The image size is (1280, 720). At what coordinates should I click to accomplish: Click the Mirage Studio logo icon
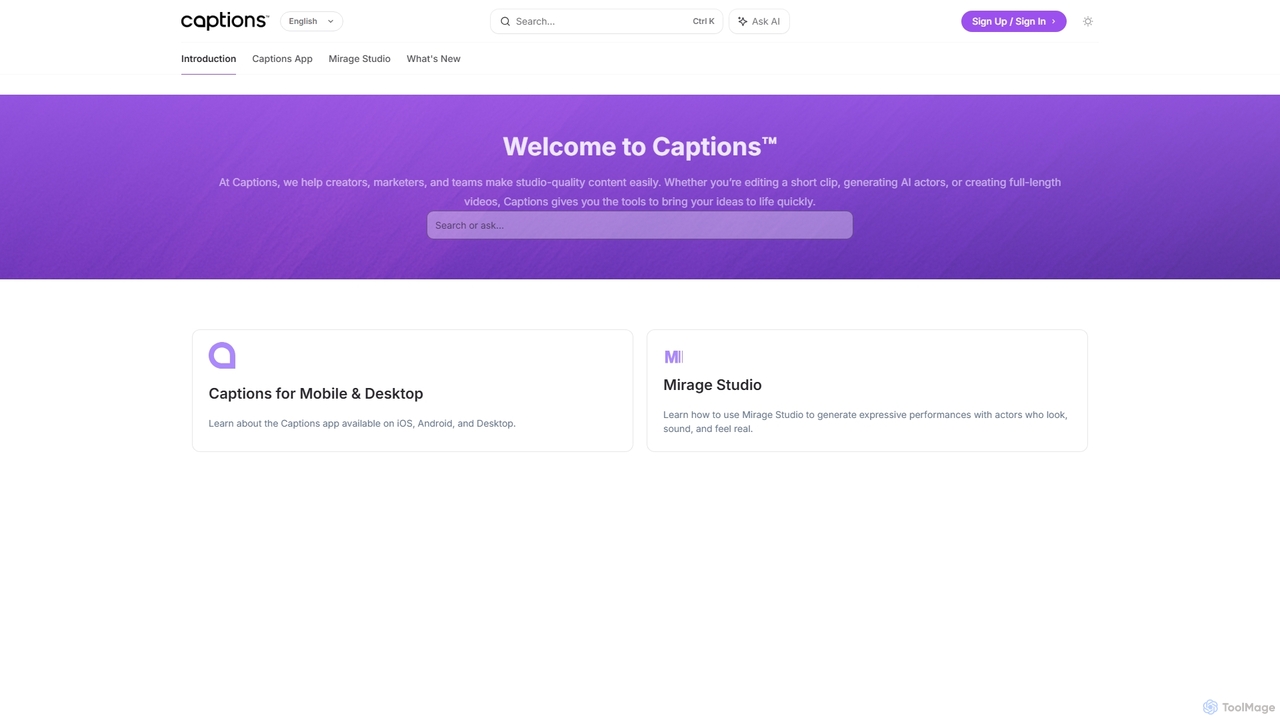tap(673, 356)
